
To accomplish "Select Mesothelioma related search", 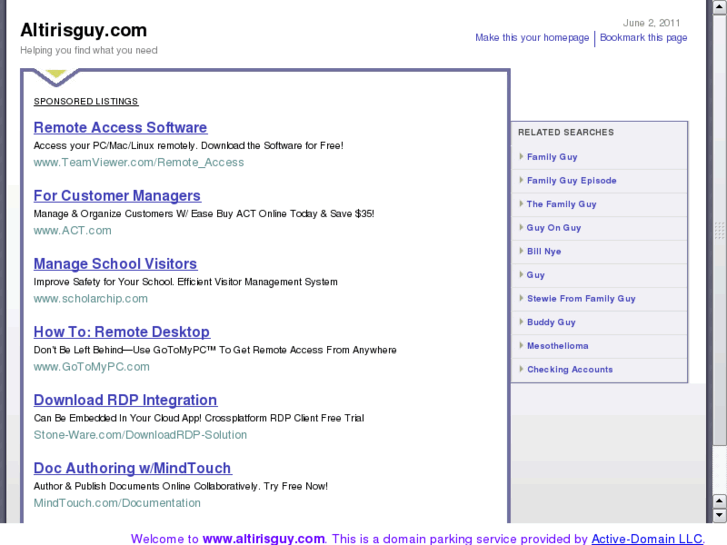I will (x=557, y=346).
